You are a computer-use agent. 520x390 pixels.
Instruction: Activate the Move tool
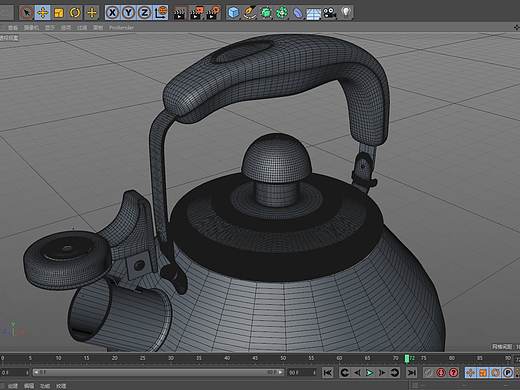(x=43, y=13)
